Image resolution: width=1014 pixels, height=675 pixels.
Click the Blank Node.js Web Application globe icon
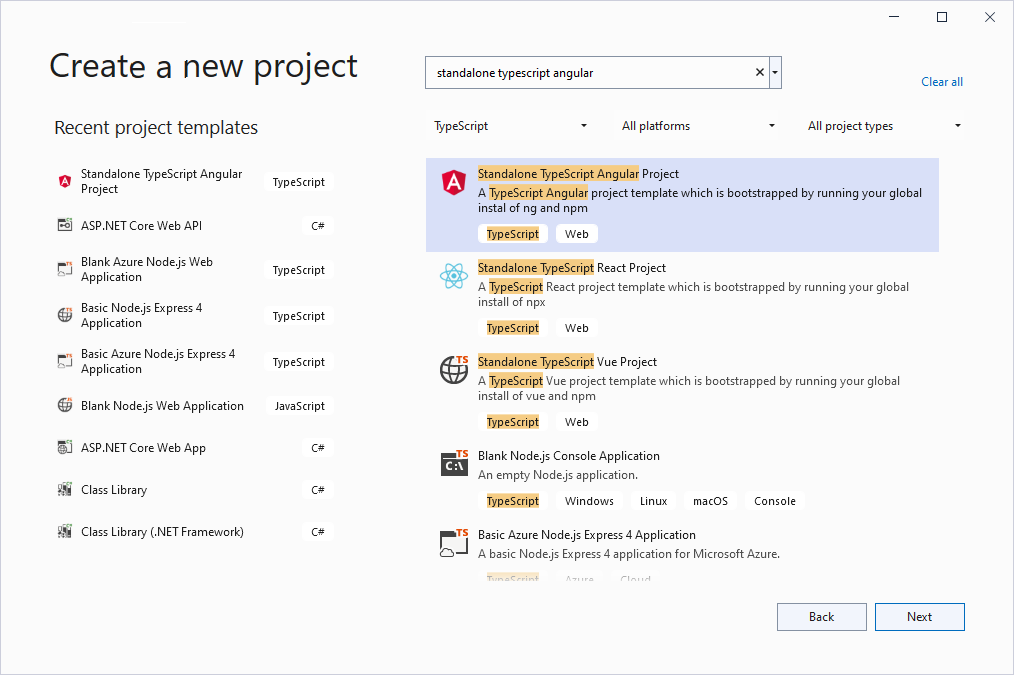pyautogui.click(x=65, y=405)
